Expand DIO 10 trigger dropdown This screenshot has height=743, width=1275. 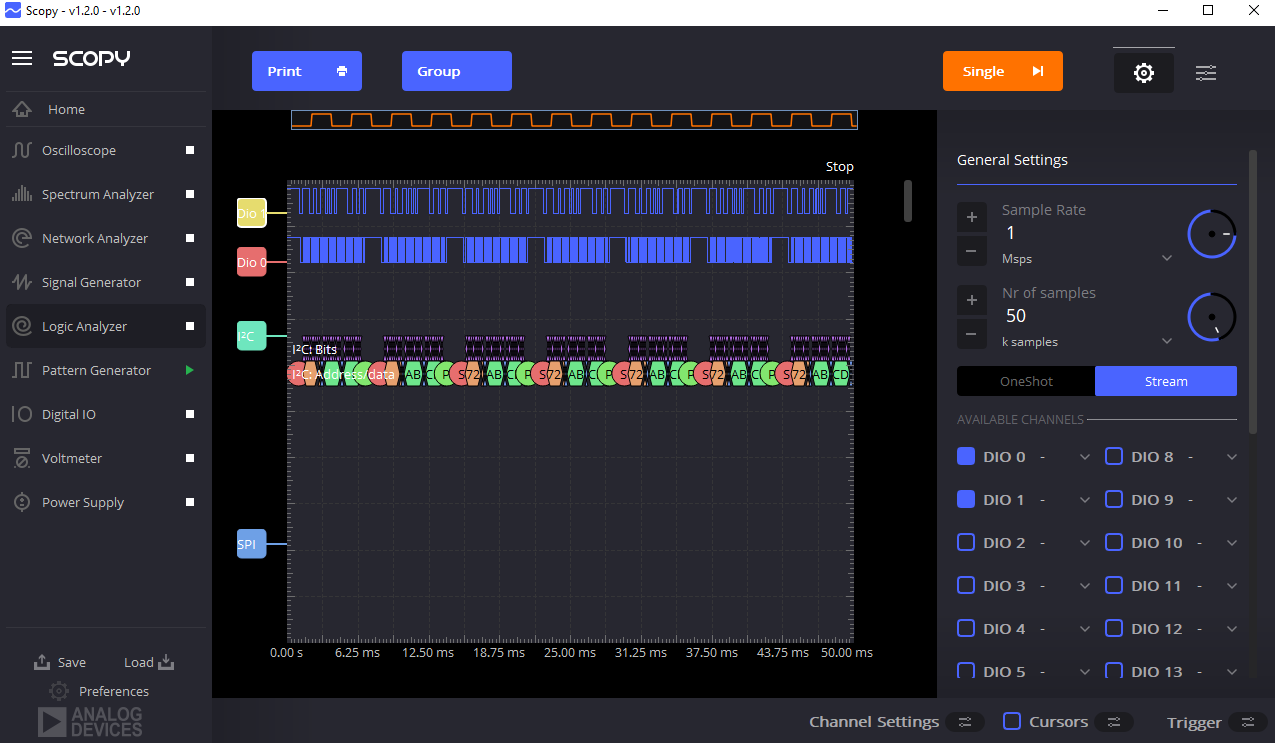(1232, 543)
